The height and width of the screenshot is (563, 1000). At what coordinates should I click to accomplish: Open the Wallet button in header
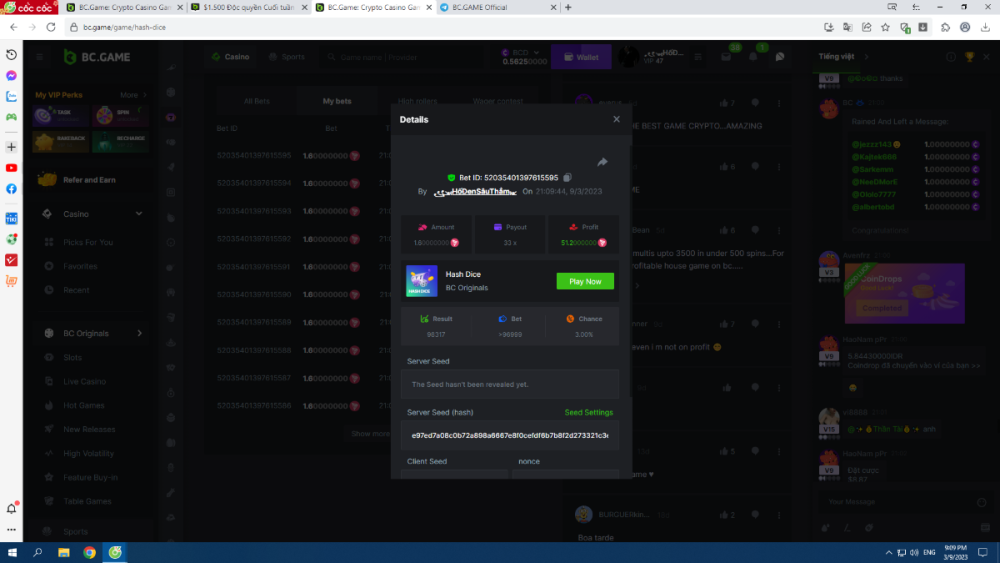(x=581, y=57)
